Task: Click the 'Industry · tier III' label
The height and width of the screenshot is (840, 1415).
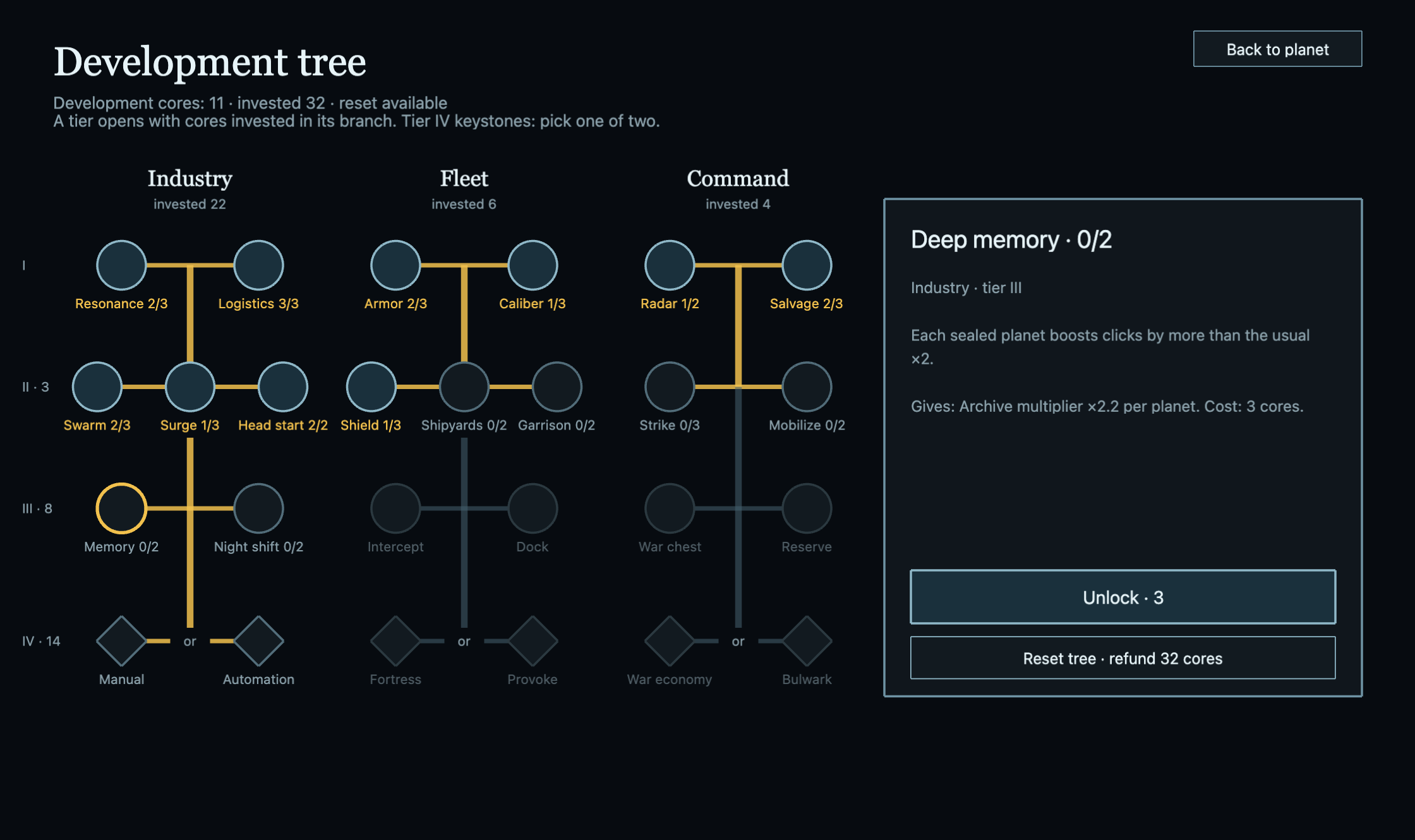Action: click(x=966, y=288)
